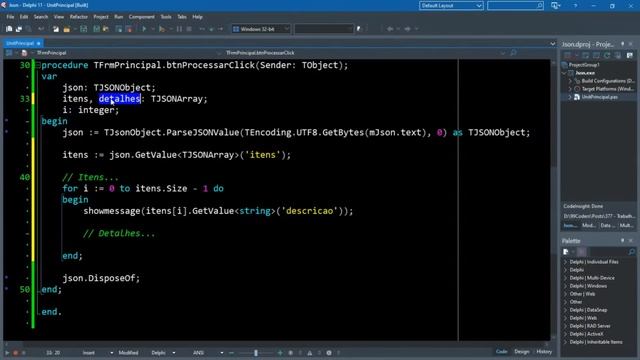Switch to the History view tab
This screenshot has height=360, width=640.
tap(544, 351)
